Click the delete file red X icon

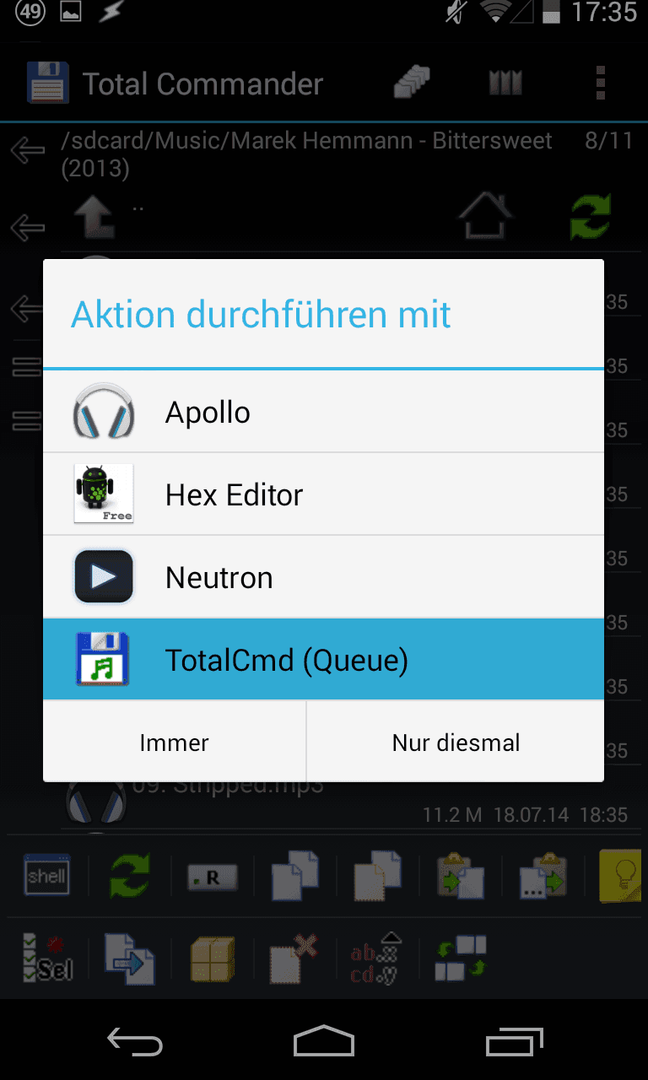(x=294, y=957)
